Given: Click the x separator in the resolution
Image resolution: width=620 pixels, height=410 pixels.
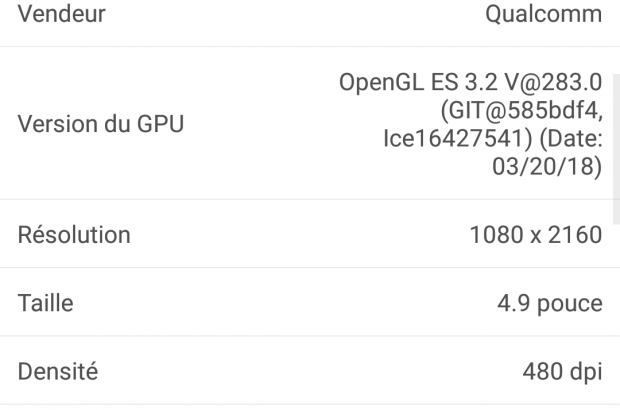Looking at the screenshot, I should coord(531,236).
